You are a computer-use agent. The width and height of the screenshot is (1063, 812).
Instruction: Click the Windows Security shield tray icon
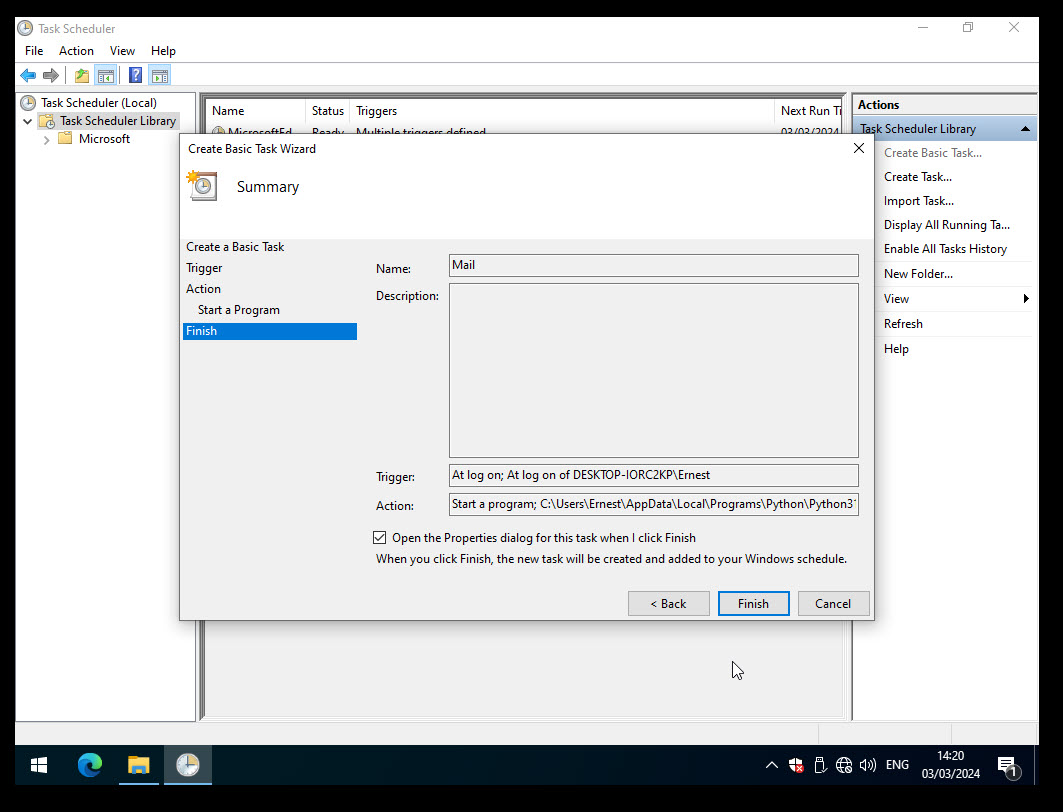point(796,765)
